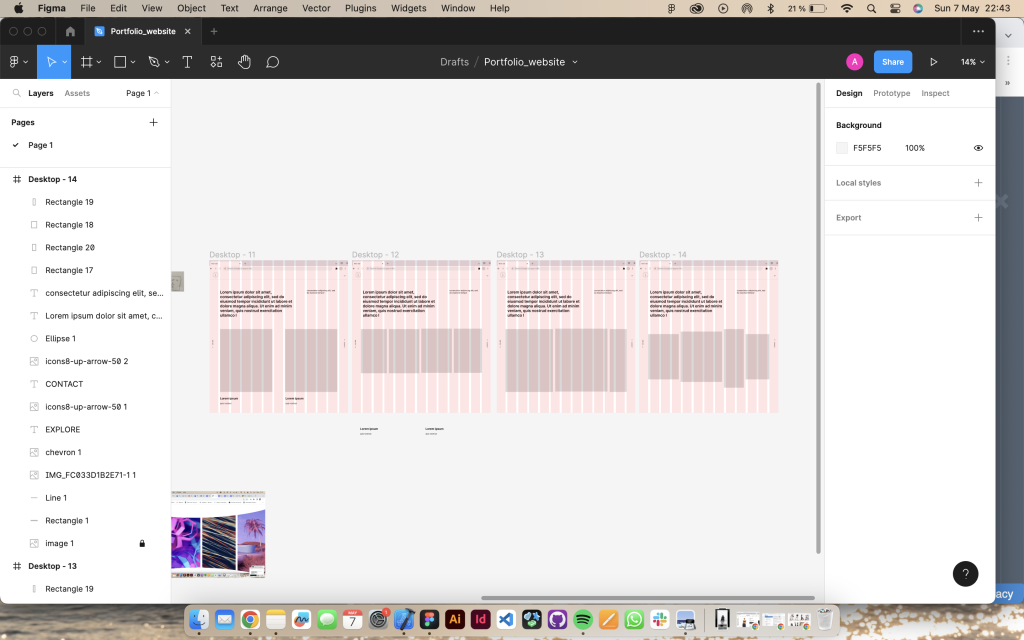Image resolution: width=1024 pixels, height=640 pixels.
Task: Open a new tab with the plus icon
Action: click(x=214, y=31)
